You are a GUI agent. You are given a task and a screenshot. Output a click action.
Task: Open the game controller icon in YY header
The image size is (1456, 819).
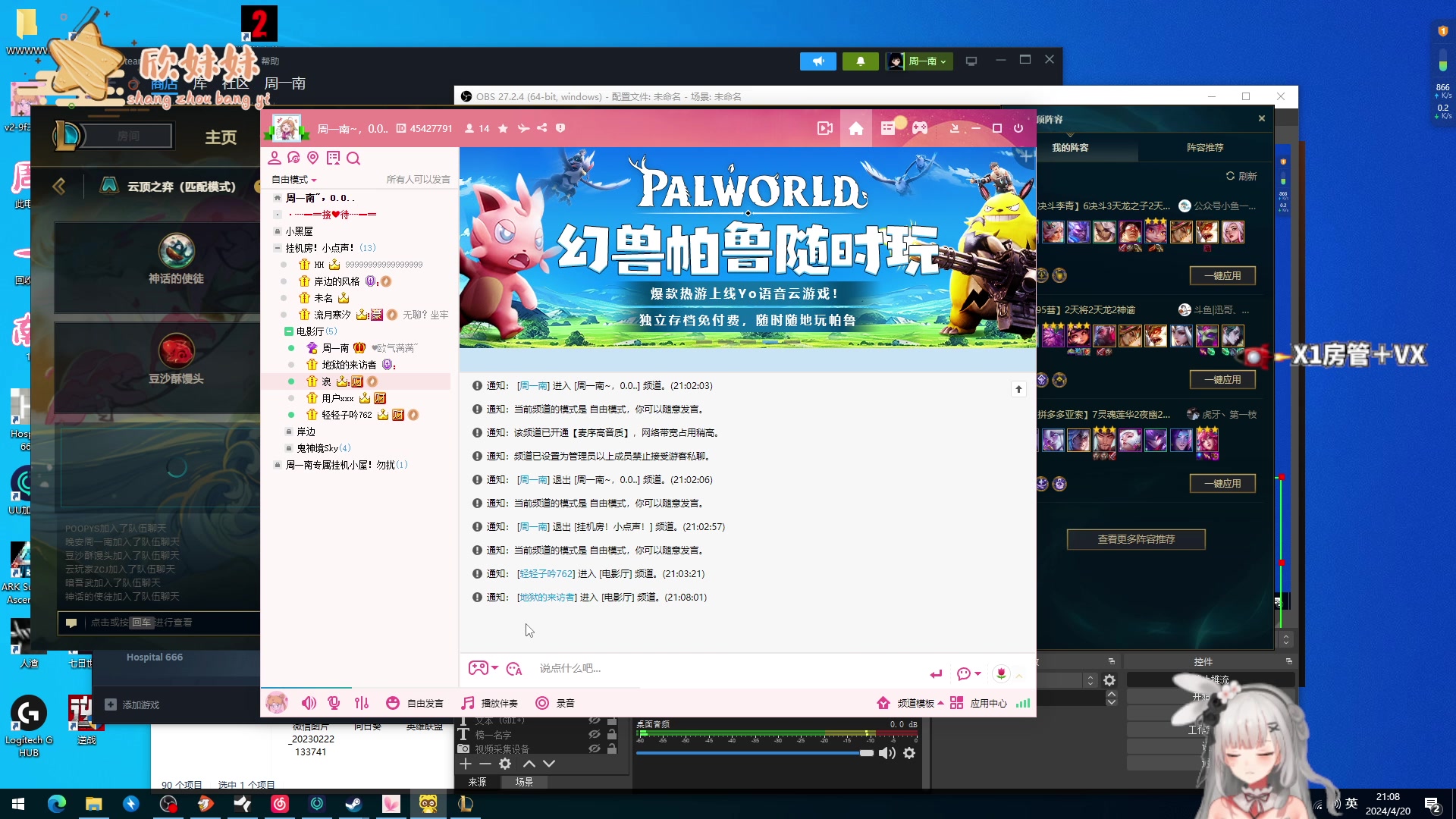pos(920,128)
